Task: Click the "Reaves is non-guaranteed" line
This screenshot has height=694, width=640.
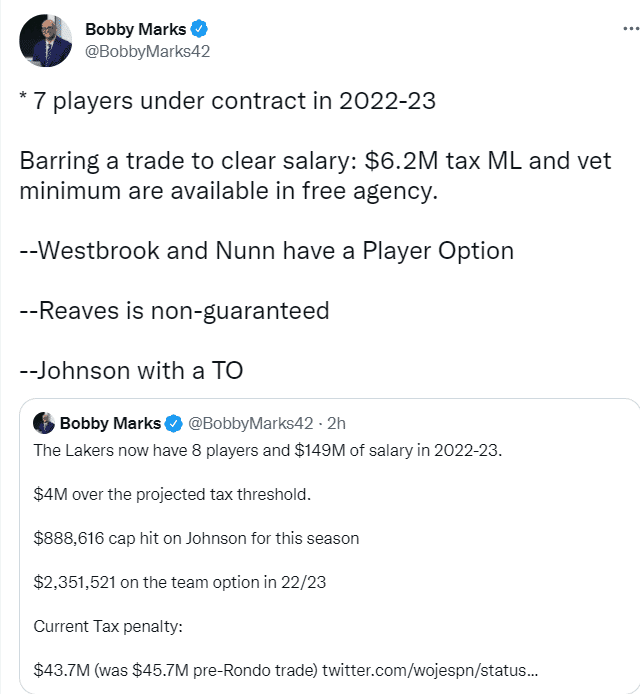Action: [x=174, y=310]
